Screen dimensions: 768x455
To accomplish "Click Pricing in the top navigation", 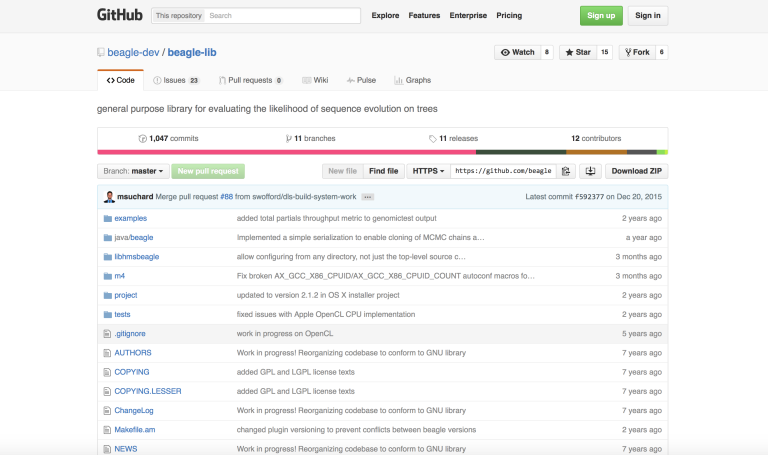I will tap(509, 16).
